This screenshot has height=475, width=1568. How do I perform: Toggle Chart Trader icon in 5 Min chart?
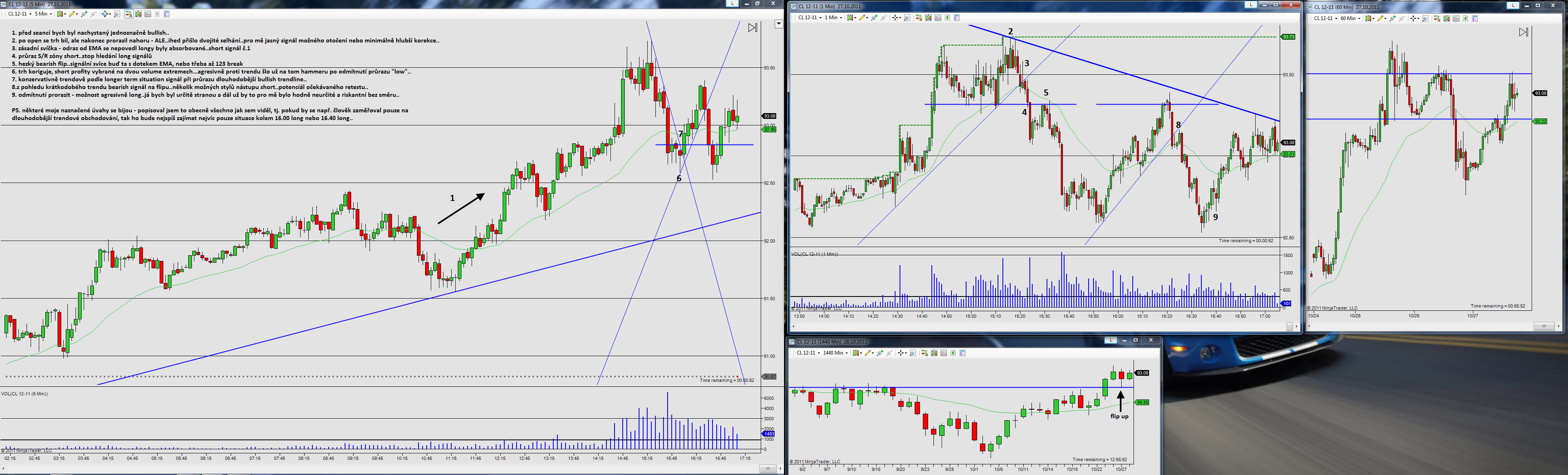(129, 14)
